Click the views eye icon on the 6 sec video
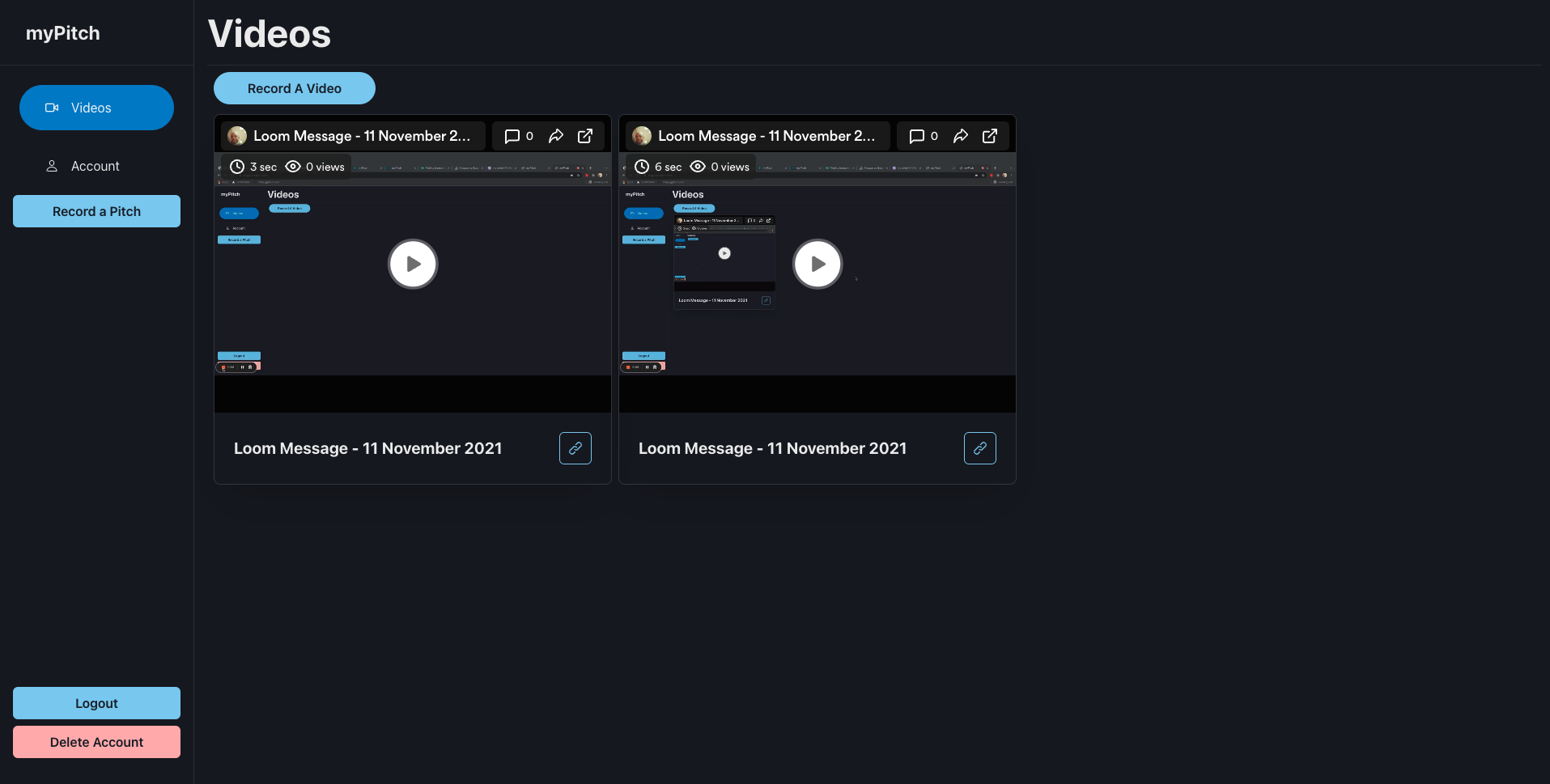Viewport: 1550px width, 784px height. coord(698,167)
